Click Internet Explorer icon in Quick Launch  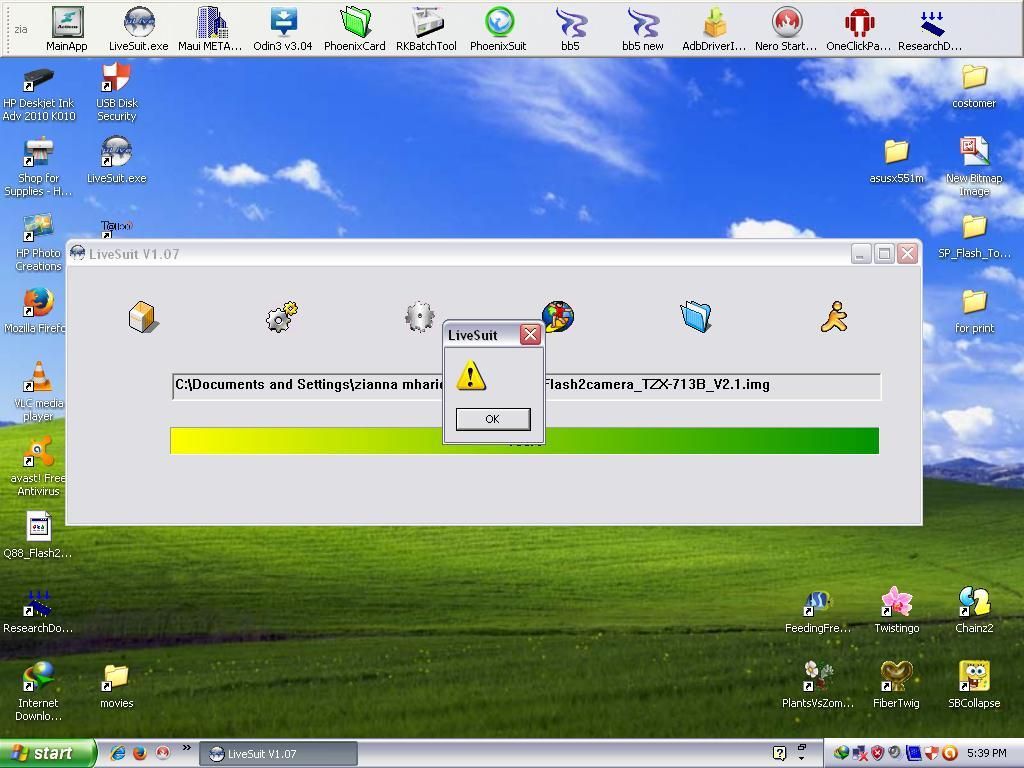pyautogui.click(x=117, y=753)
